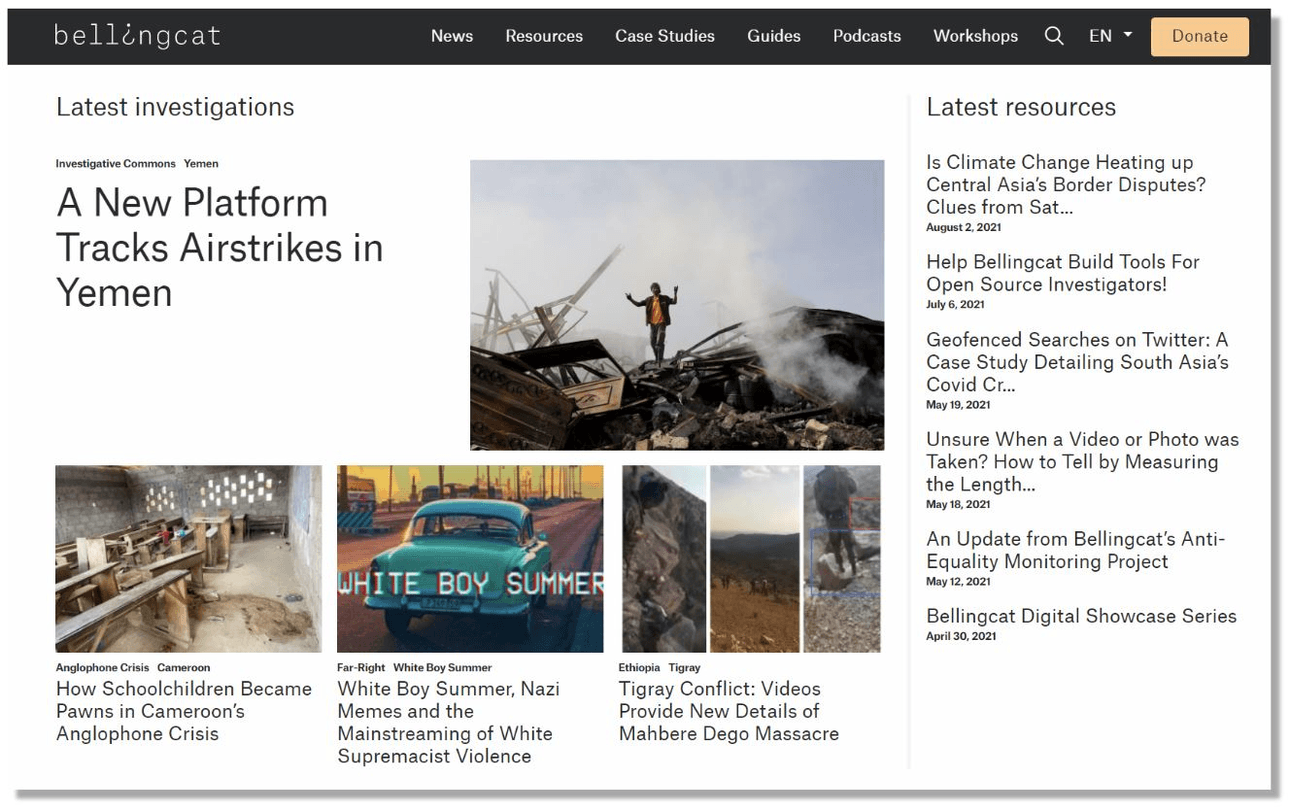Viewport: 1290px width, 807px height.
Task: Open Bellingcat Digital Showcase Series link
Action: tap(1080, 616)
